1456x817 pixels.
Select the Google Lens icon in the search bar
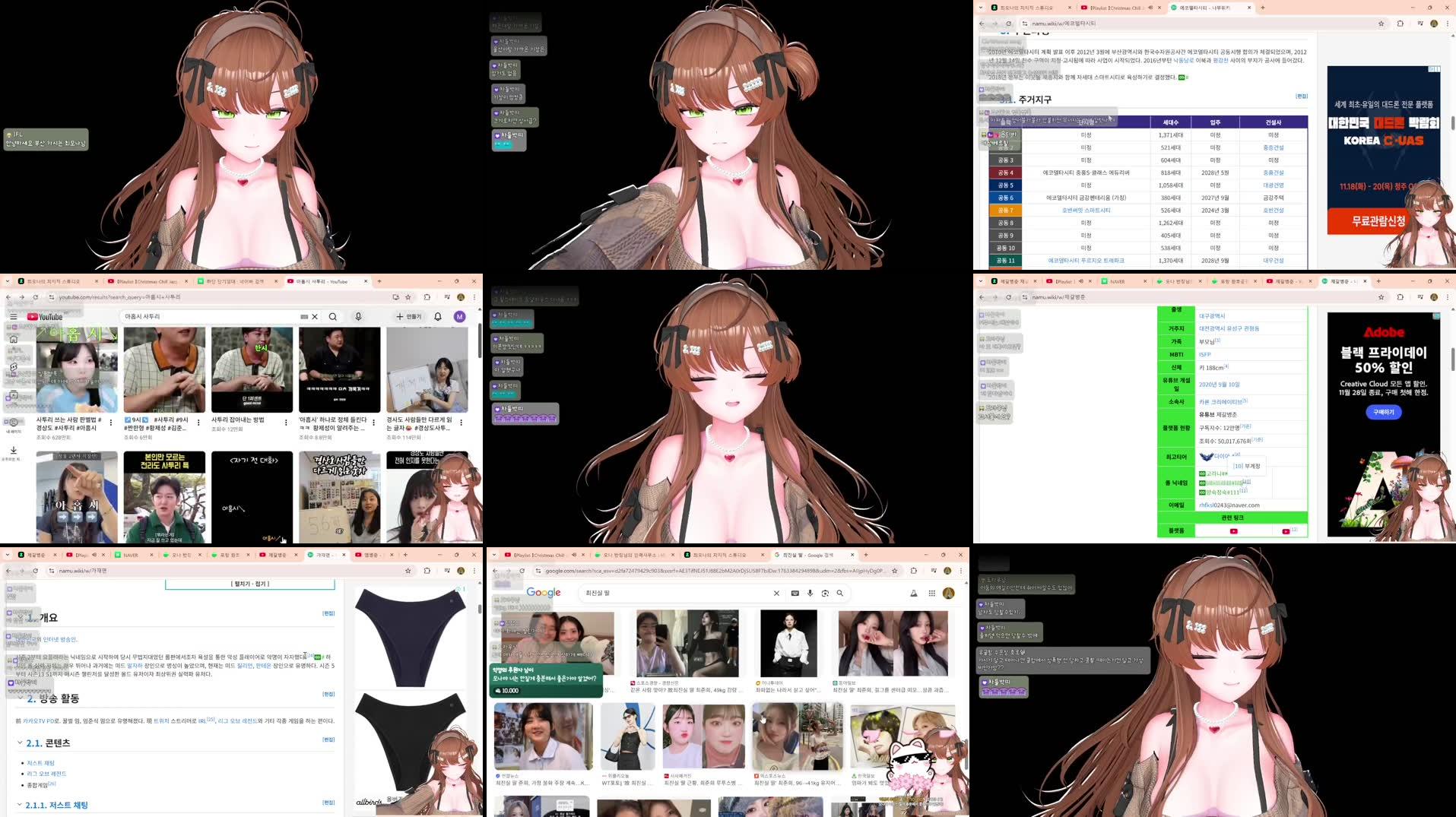[x=826, y=593]
